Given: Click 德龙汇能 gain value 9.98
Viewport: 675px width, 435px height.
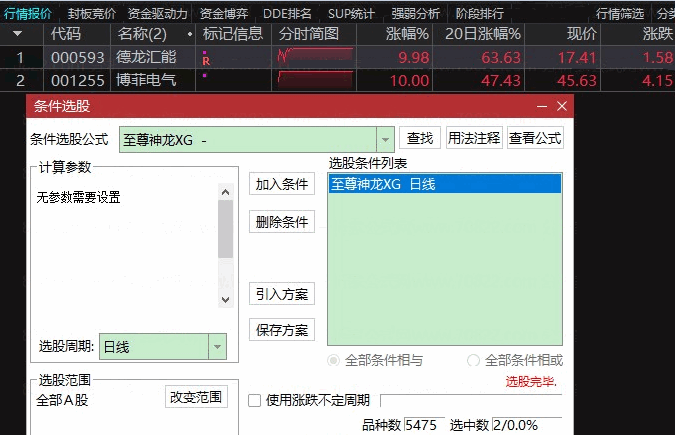Looking at the screenshot, I should [413, 57].
